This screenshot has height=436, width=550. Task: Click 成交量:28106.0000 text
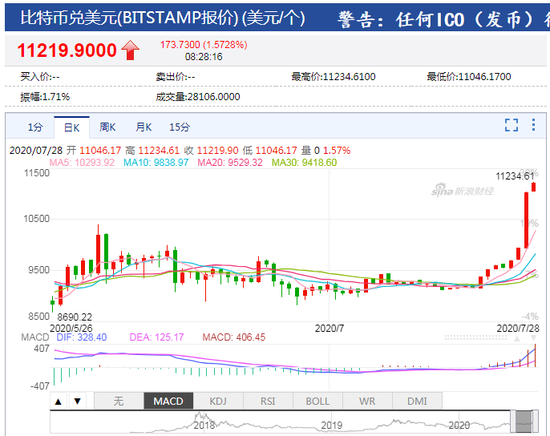[x=198, y=97]
